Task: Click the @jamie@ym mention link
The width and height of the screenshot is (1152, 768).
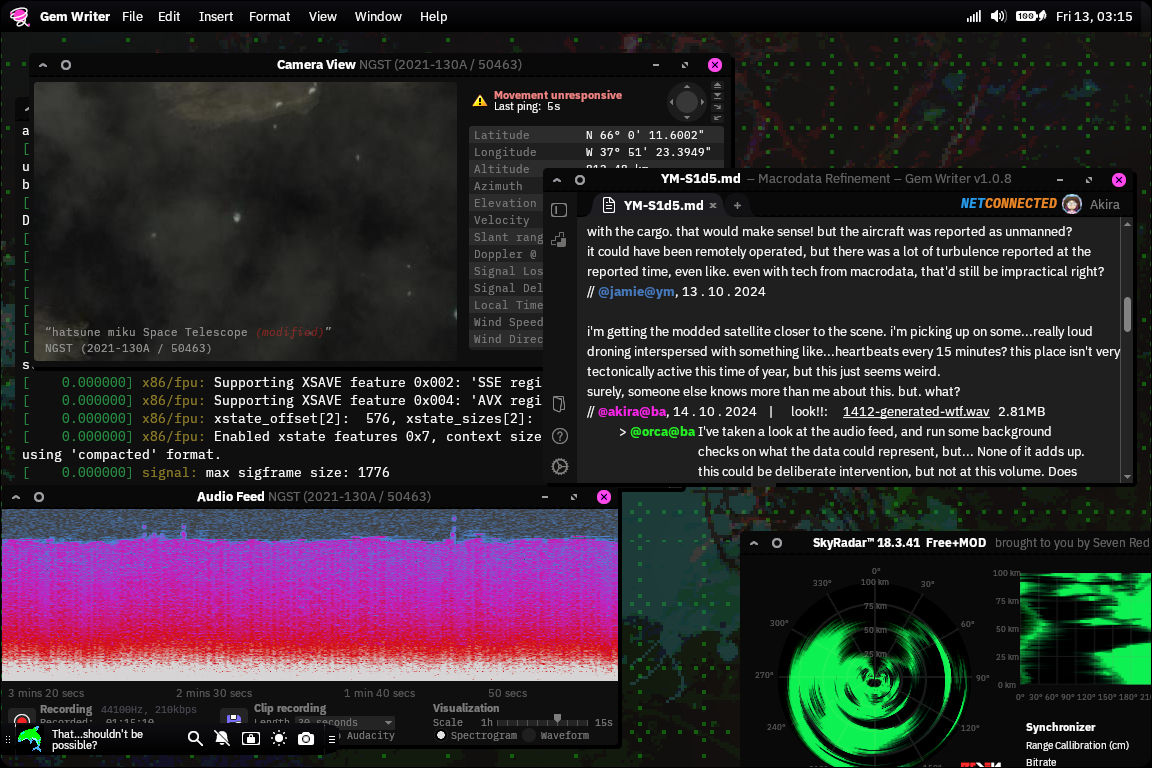Action: click(x=635, y=291)
